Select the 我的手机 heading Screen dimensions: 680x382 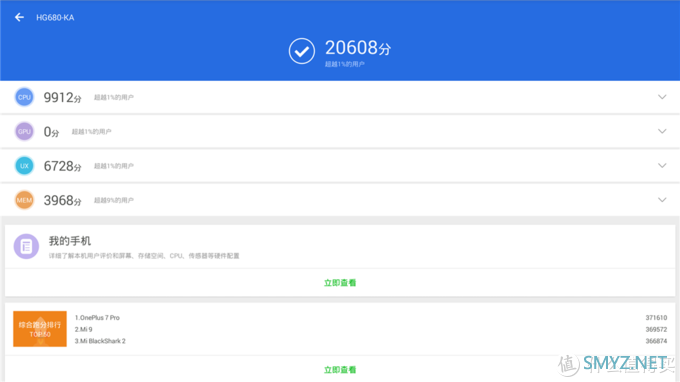[70, 241]
